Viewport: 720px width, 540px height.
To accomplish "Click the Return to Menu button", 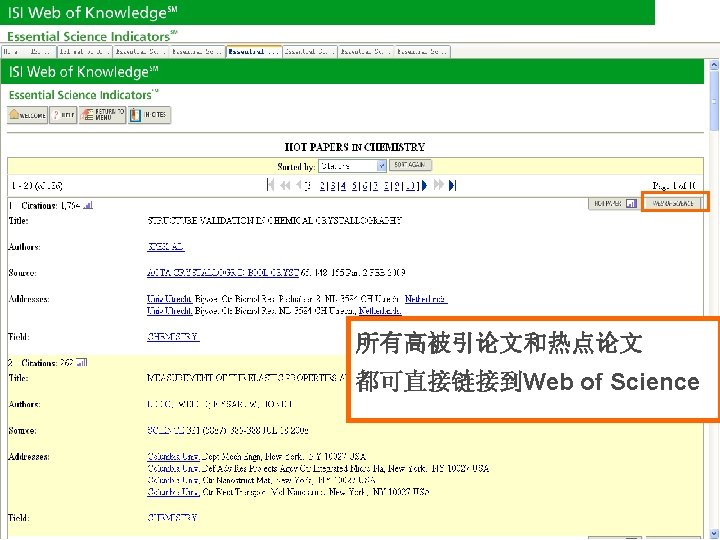I will coord(102,115).
